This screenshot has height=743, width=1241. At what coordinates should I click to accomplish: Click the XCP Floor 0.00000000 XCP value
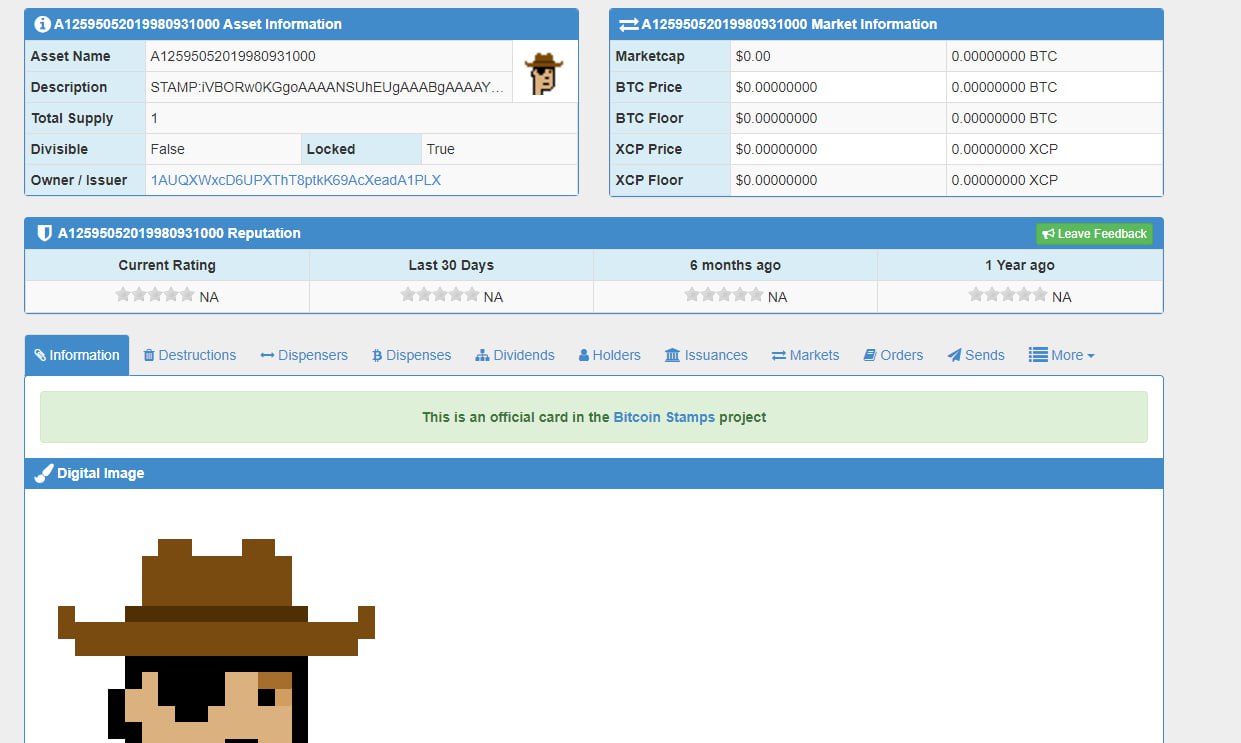point(1005,180)
